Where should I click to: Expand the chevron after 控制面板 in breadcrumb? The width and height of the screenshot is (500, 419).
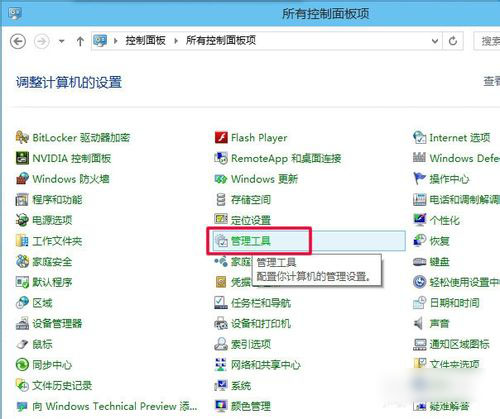tap(176, 41)
